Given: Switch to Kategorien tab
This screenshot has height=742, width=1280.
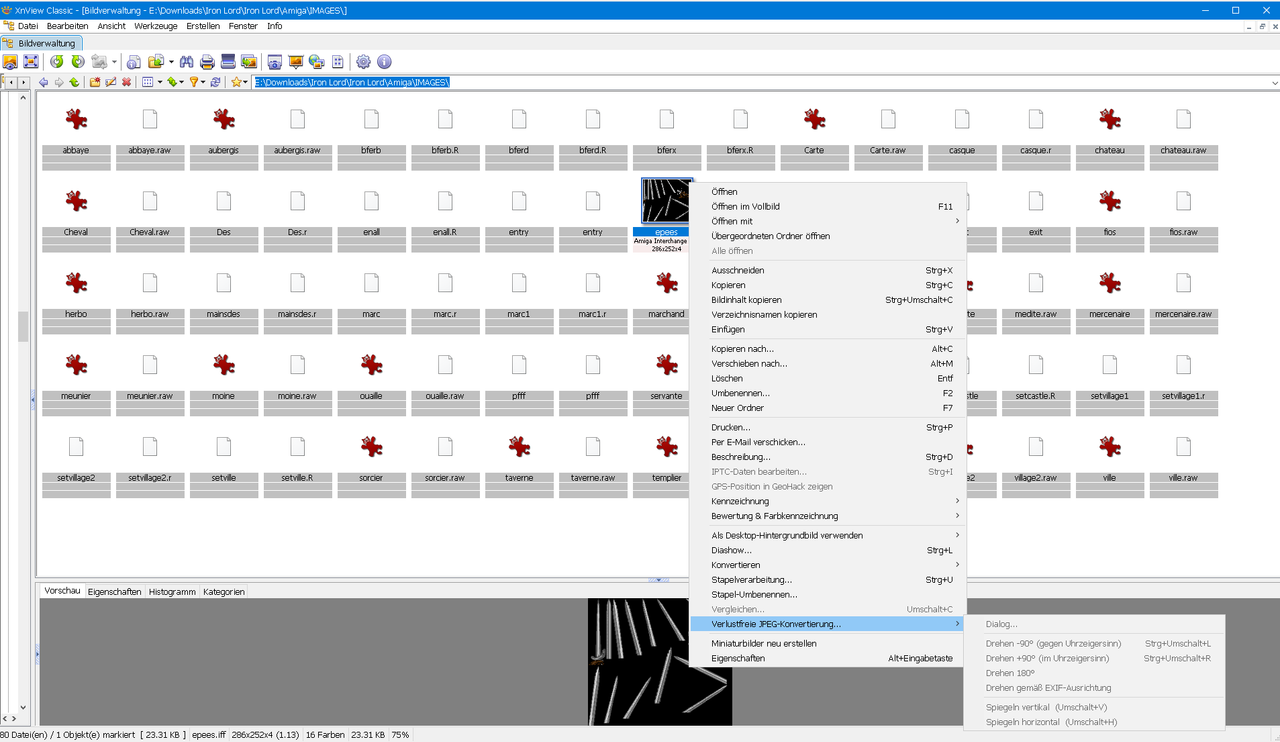Looking at the screenshot, I should tap(224, 592).
